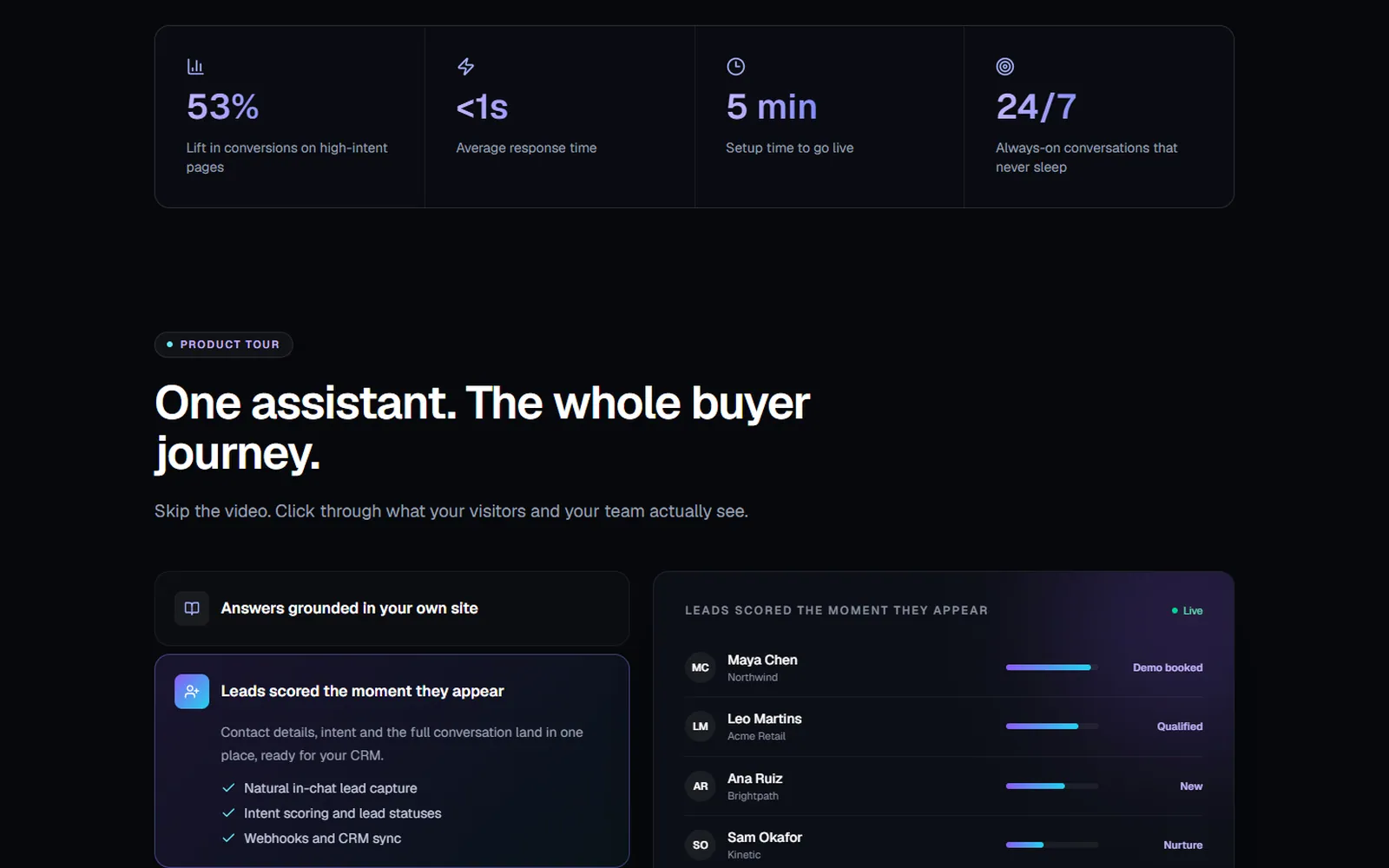Expand the 'Answers grounded in your own site' item
1389x868 pixels.
tap(392, 608)
